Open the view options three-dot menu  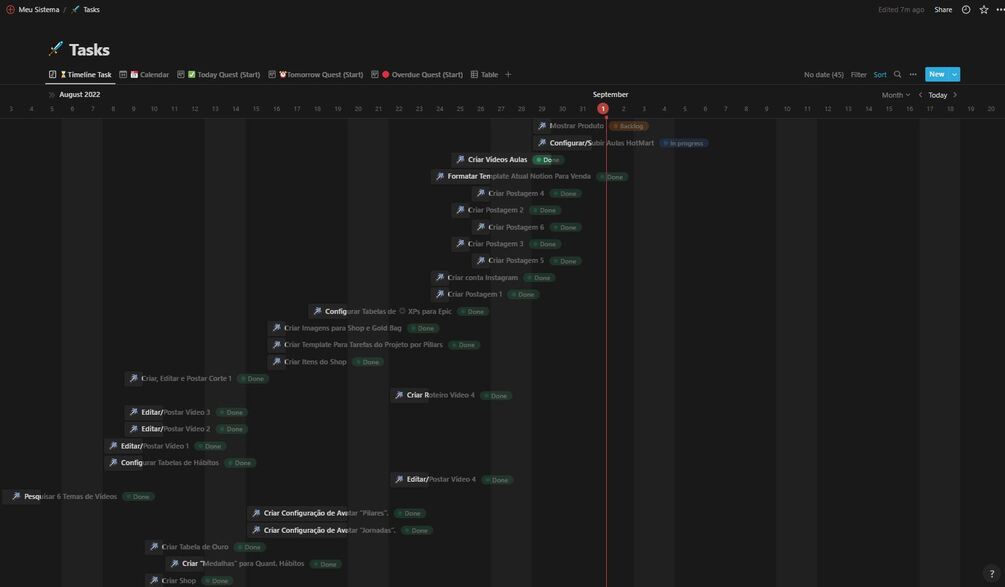[x=913, y=74]
